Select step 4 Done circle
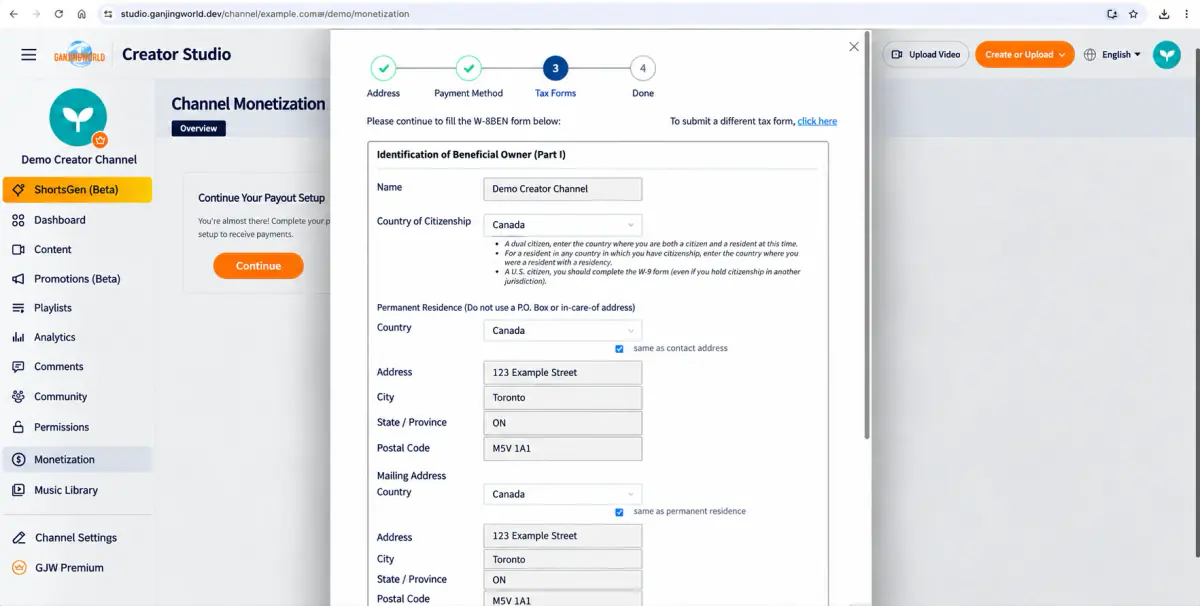This screenshot has height=606, width=1200. point(643,68)
